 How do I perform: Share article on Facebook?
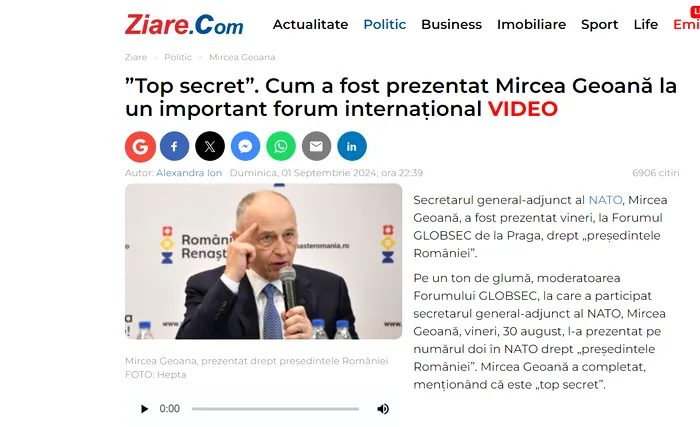[175, 147]
